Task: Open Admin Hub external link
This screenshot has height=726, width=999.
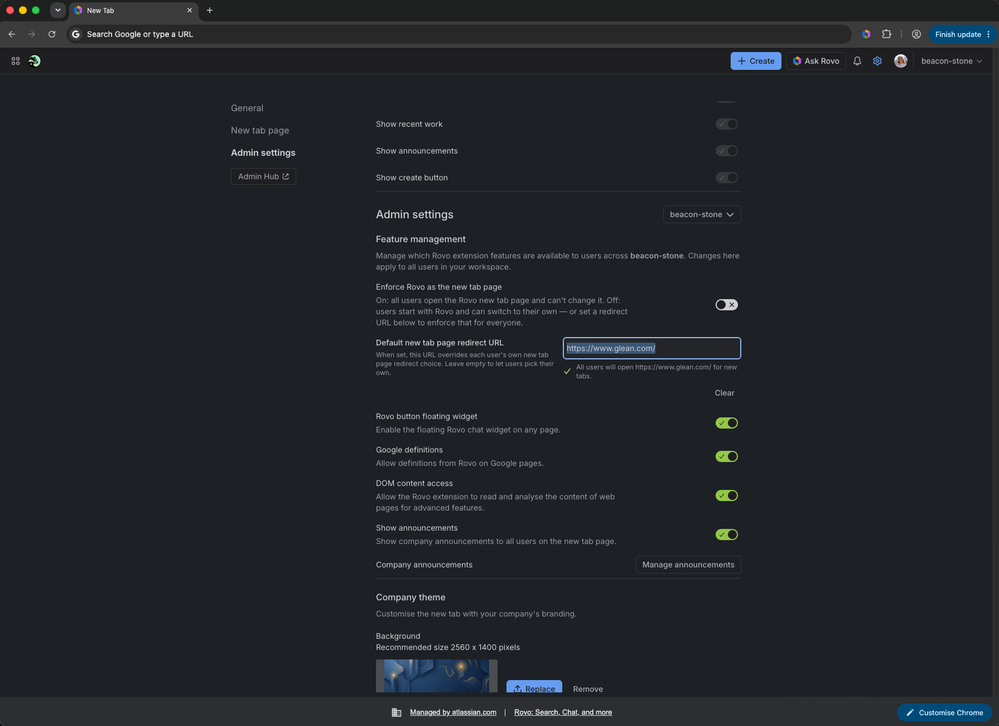Action: pyautogui.click(x=263, y=176)
